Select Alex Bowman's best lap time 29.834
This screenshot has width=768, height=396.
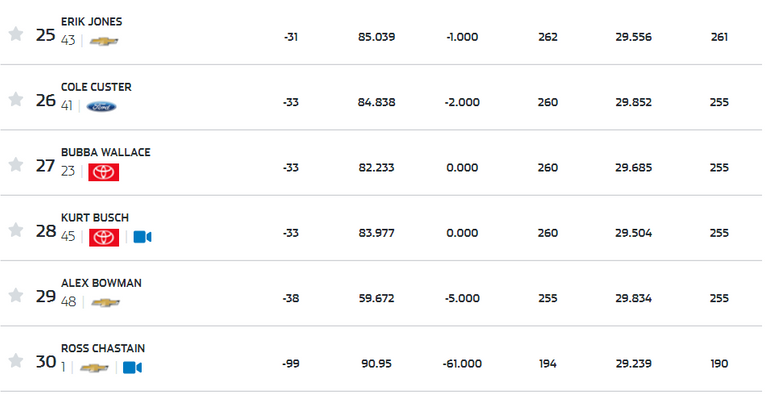click(634, 298)
